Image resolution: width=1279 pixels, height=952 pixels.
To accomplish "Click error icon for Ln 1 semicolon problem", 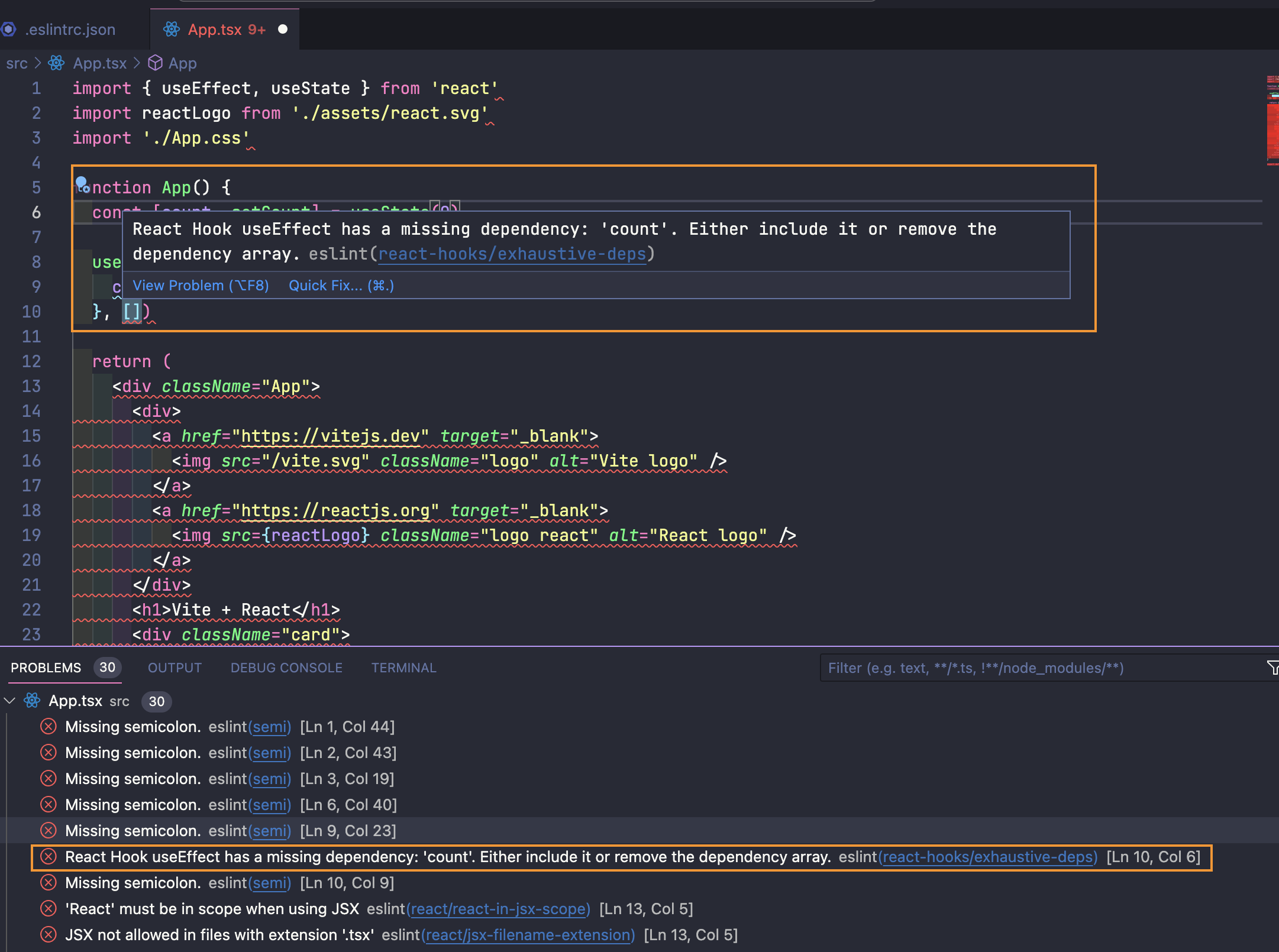I will pyautogui.click(x=49, y=726).
